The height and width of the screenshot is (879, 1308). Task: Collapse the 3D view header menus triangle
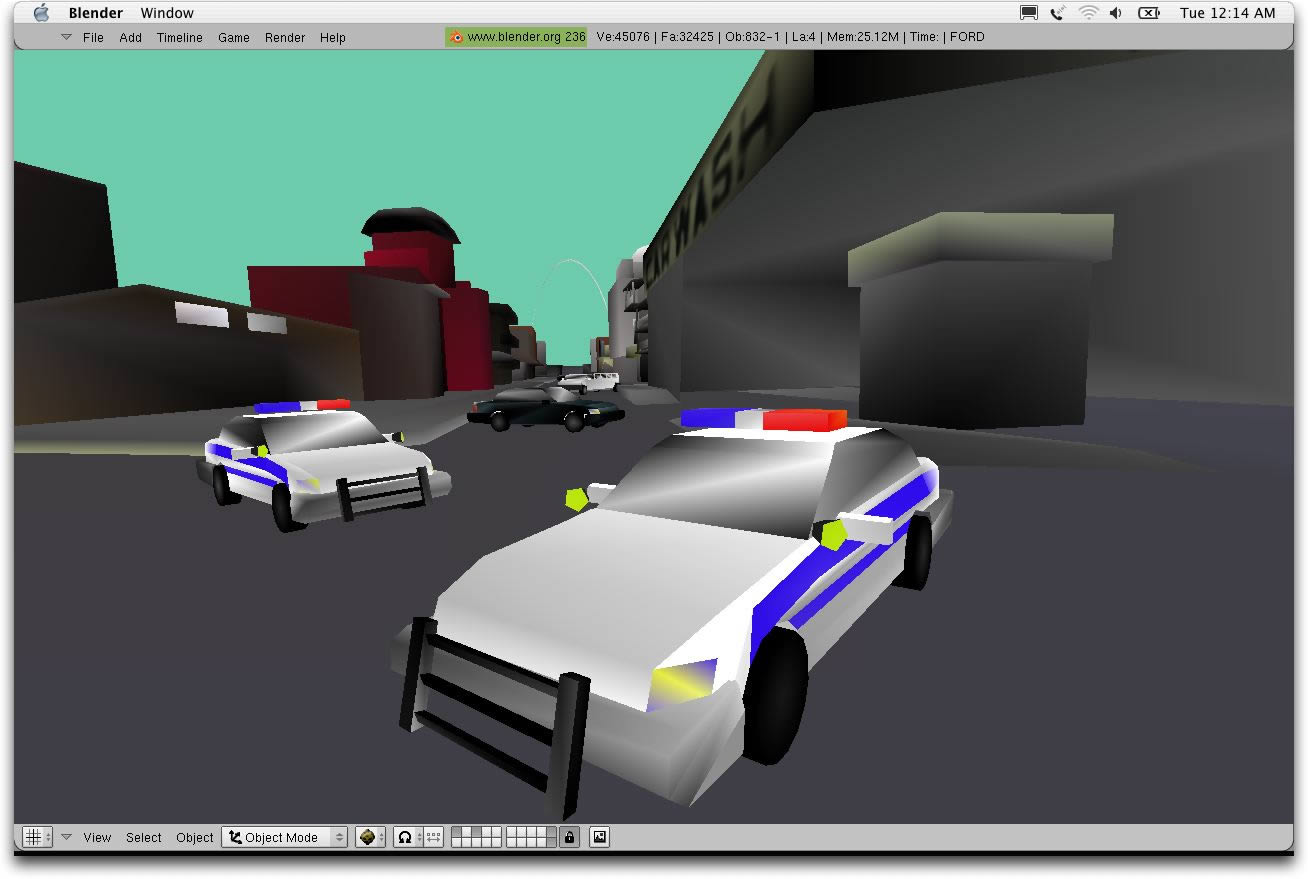coord(66,837)
